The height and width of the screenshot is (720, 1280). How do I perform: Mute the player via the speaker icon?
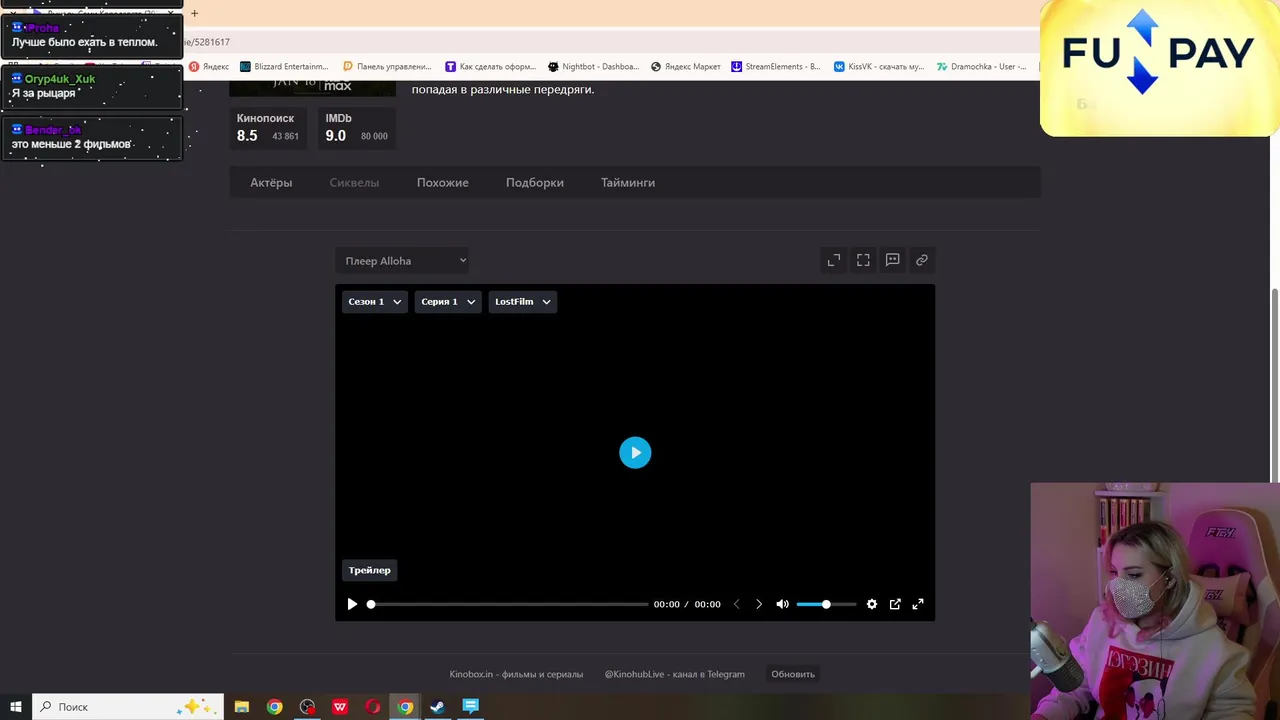783,604
